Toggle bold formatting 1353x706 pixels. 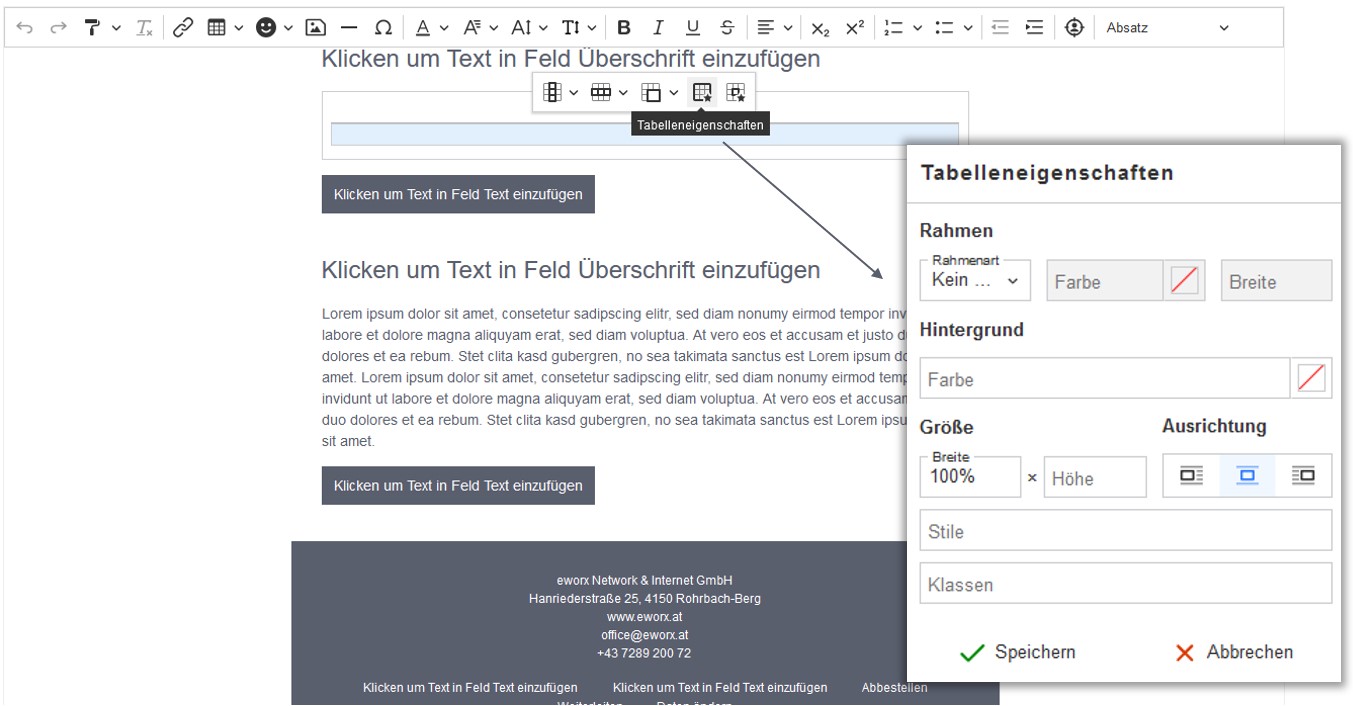coord(624,28)
